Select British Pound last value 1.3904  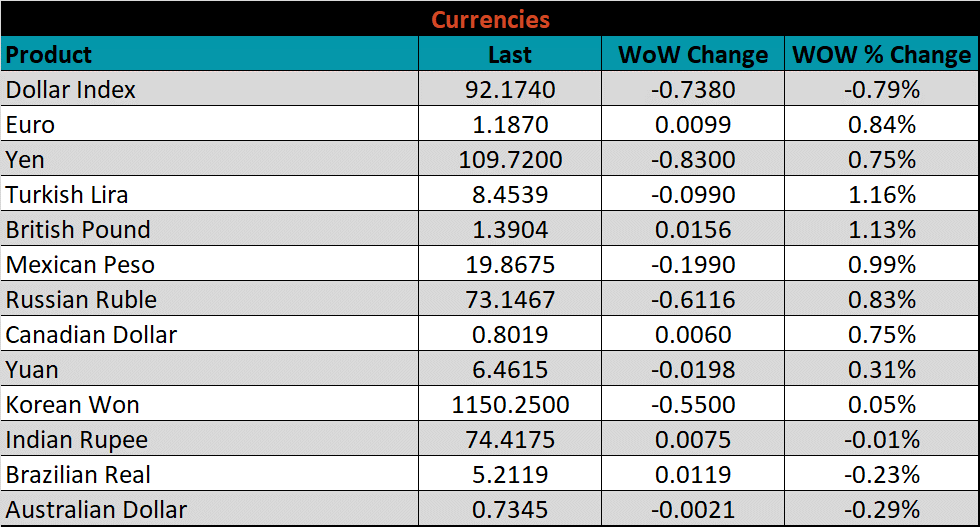[510, 230]
